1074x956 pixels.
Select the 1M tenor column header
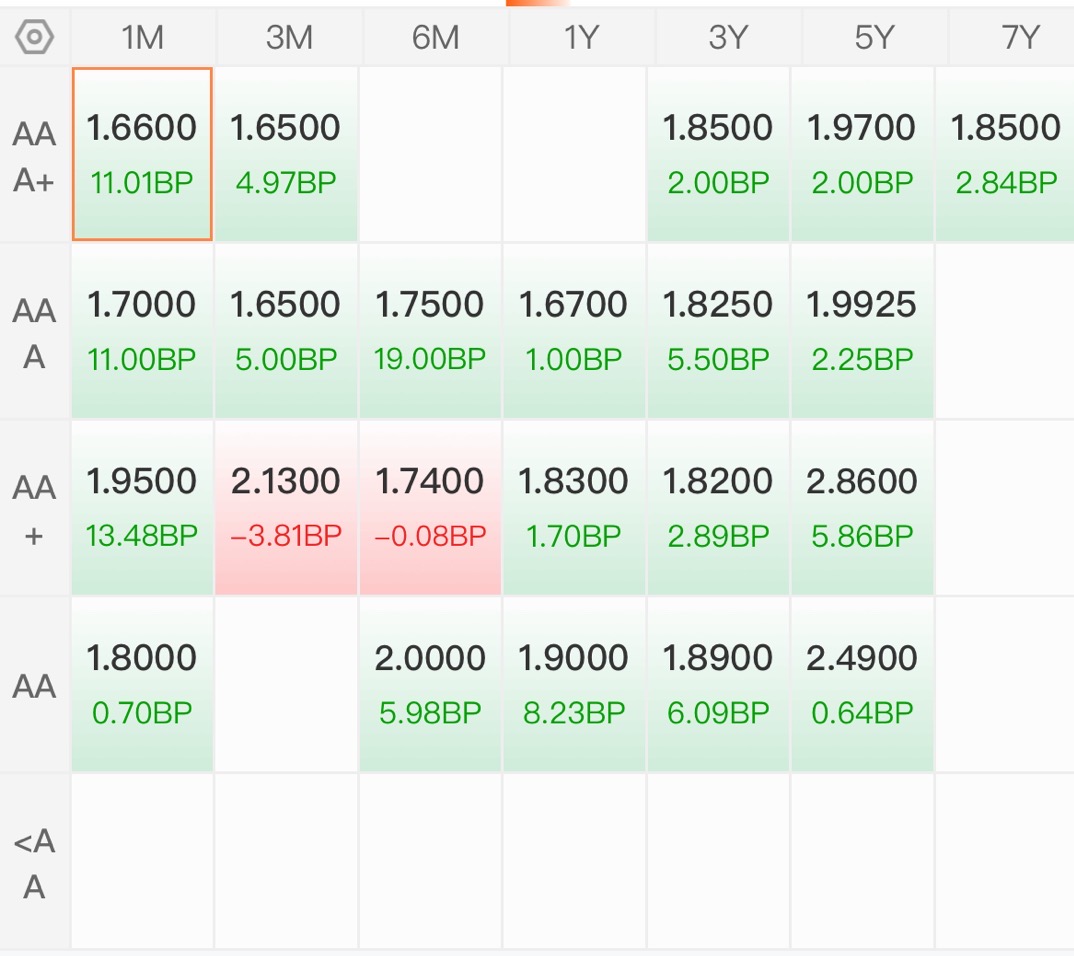tap(142, 37)
